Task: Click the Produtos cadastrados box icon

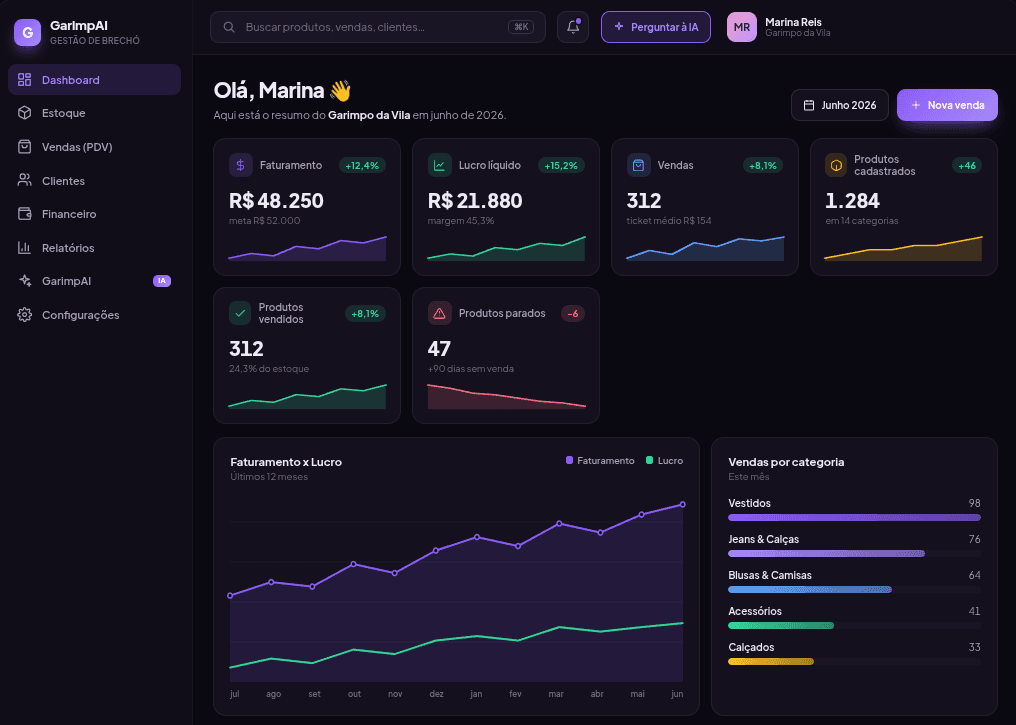Action: point(837,165)
